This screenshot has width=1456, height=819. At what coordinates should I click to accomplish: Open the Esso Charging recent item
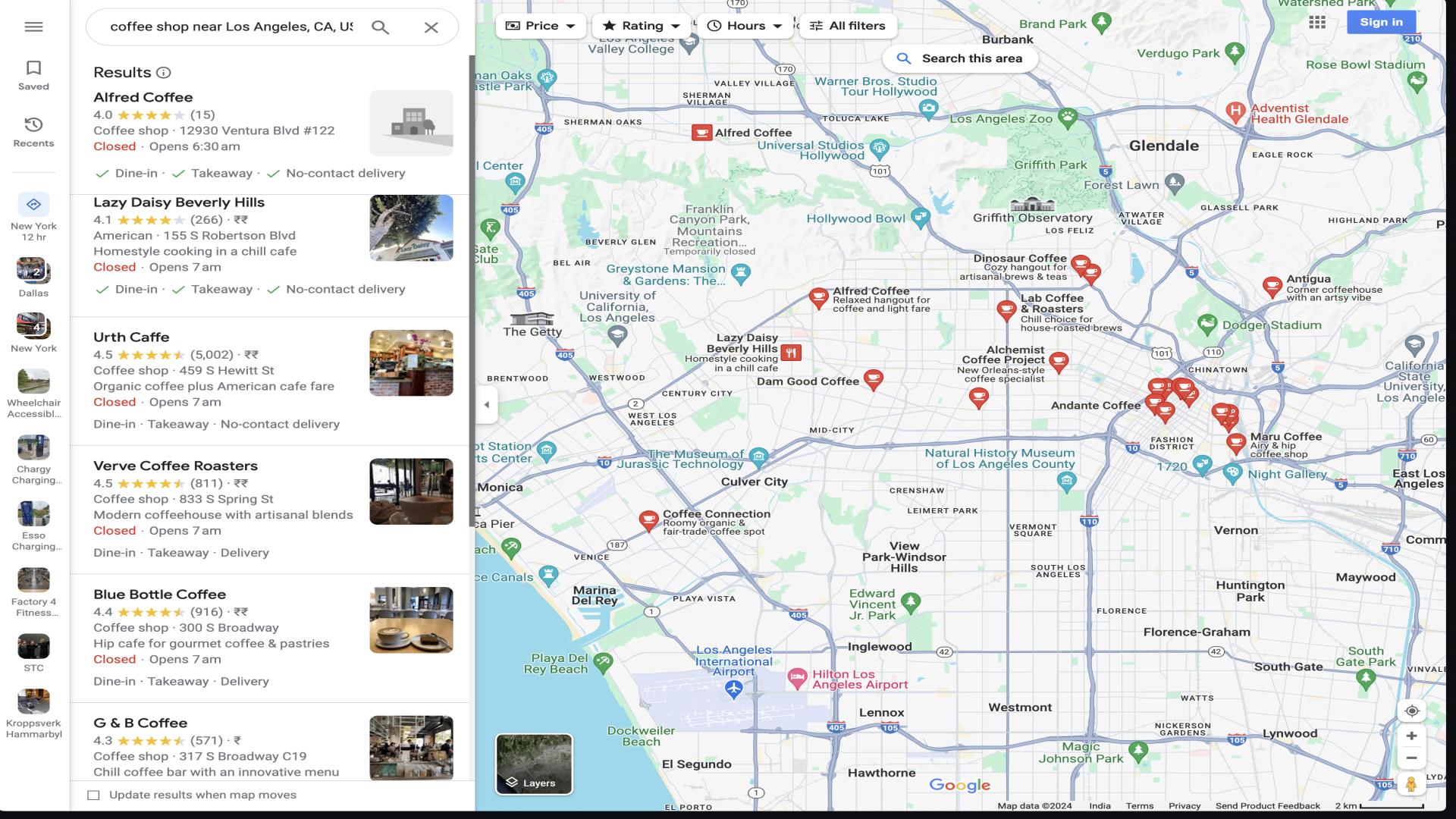click(x=33, y=526)
